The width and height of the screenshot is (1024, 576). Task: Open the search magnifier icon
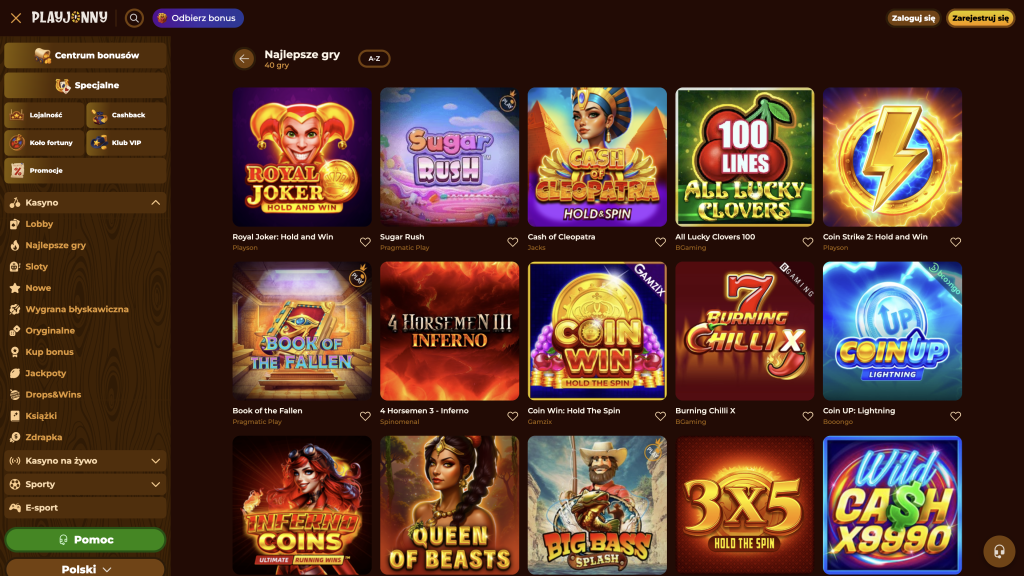[x=134, y=18]
